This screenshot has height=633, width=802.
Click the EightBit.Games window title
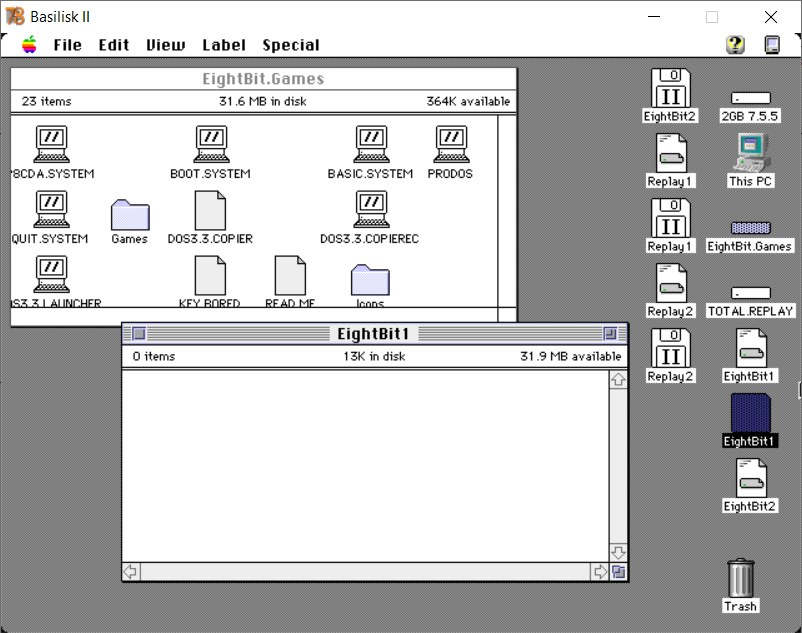coord(263,79)
